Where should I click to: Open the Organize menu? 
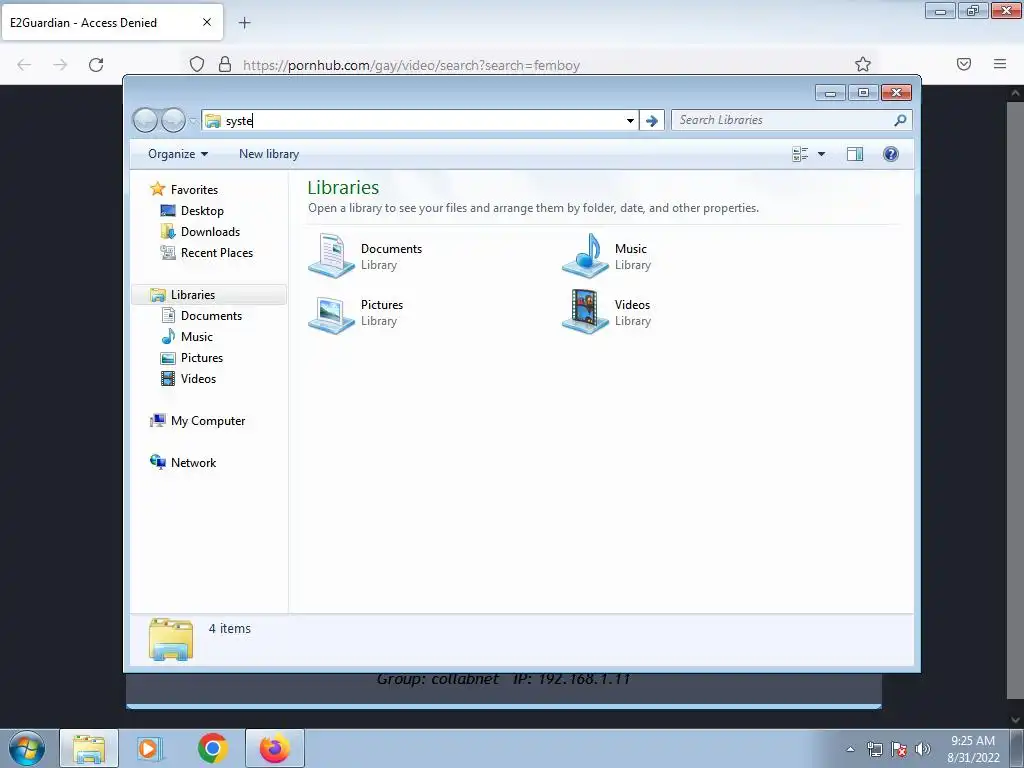click(178, 154)
